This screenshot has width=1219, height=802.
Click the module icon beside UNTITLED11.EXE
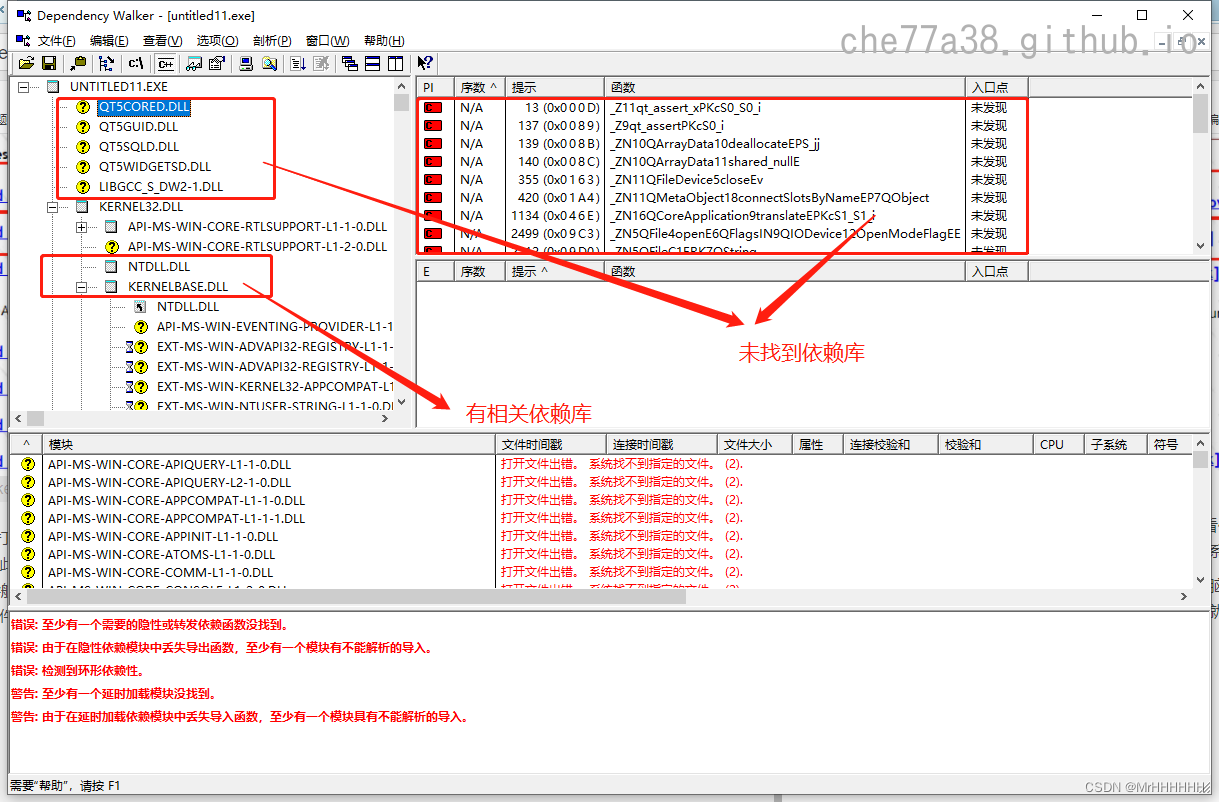tap(53, 87)
